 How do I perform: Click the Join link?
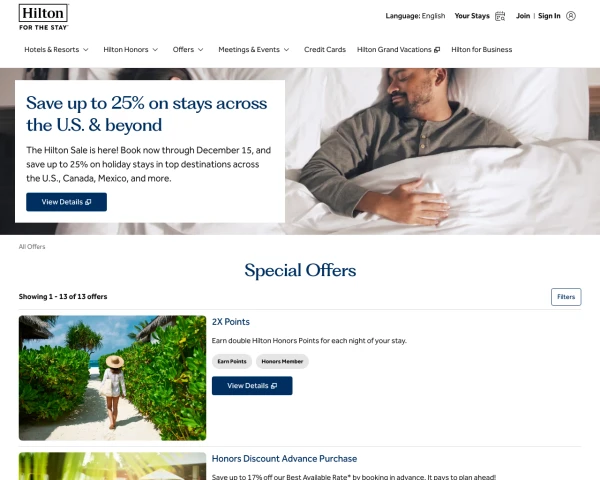(x=523, y=16)
